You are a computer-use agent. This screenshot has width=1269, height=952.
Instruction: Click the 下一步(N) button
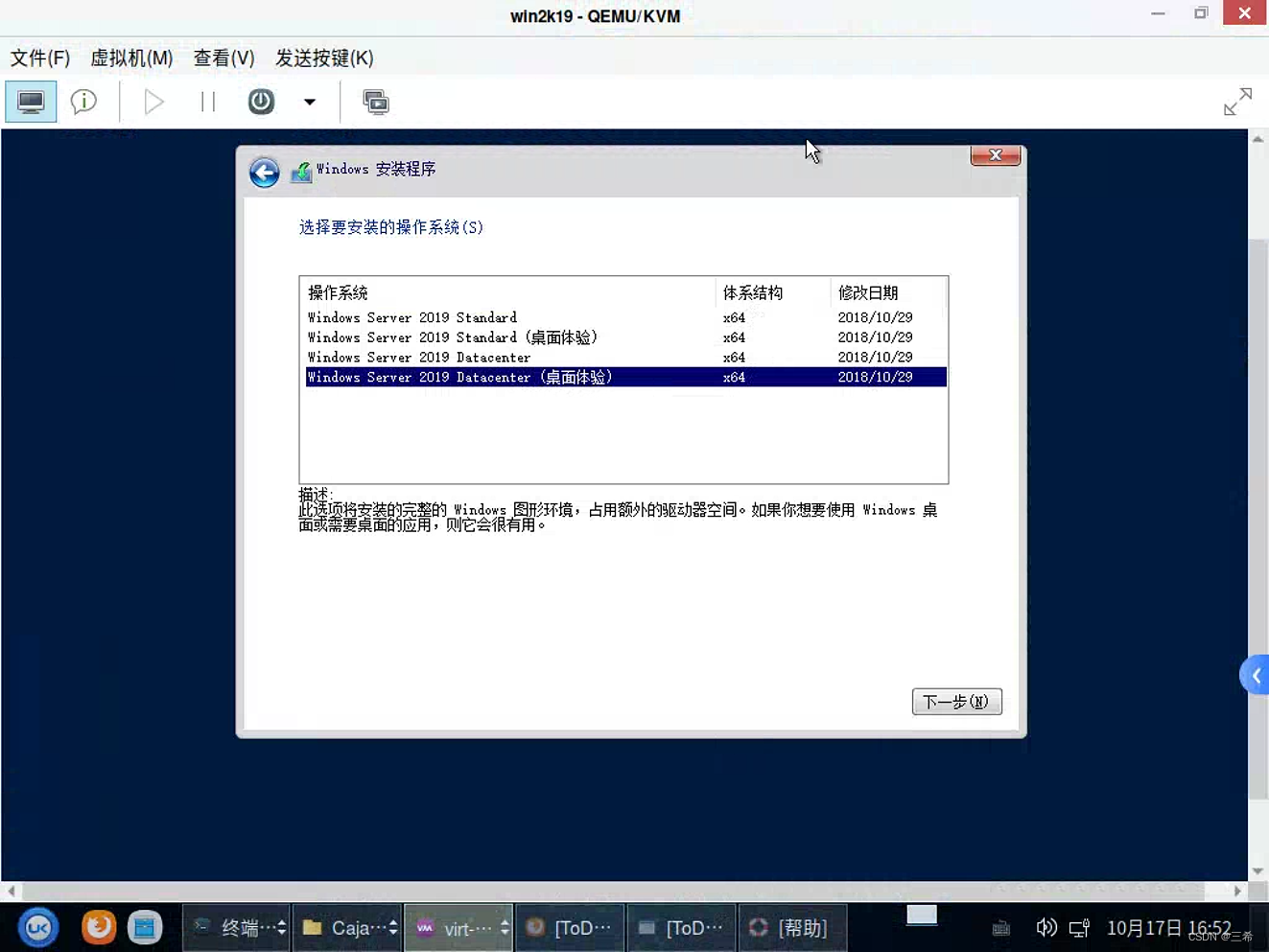click(956, 702)
